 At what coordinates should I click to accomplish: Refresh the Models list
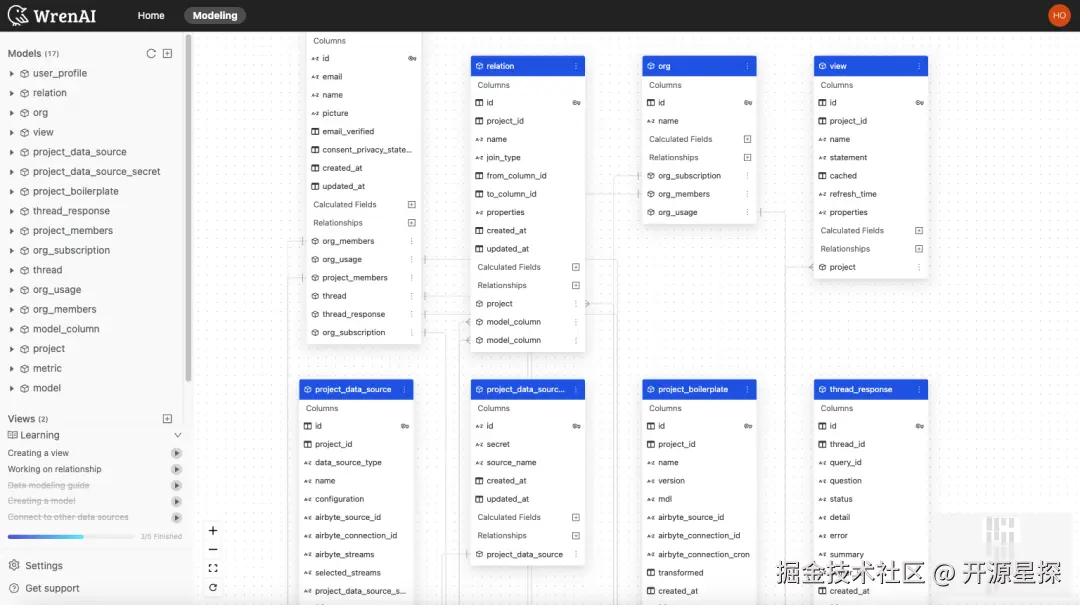pos(151,53)
